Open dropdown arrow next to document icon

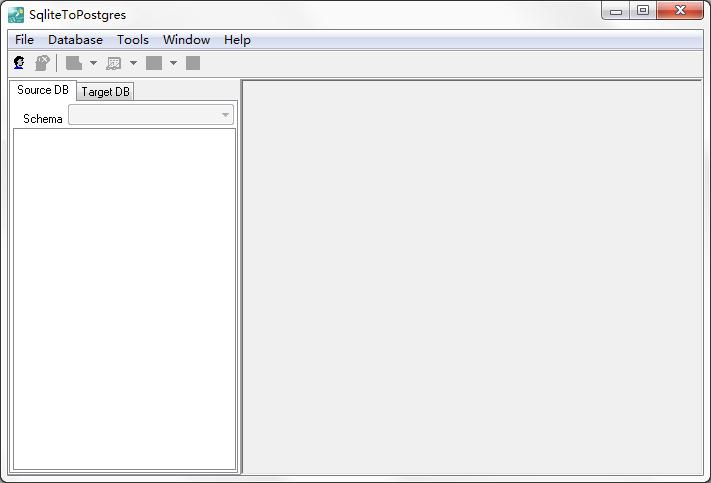93,63
